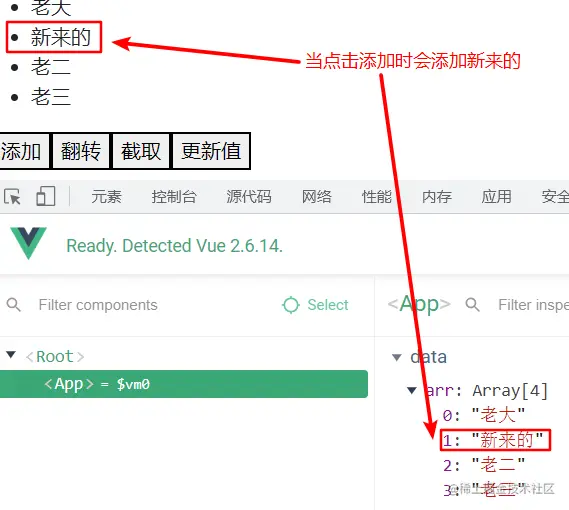Select array item 2 老二

pos(484,465)
